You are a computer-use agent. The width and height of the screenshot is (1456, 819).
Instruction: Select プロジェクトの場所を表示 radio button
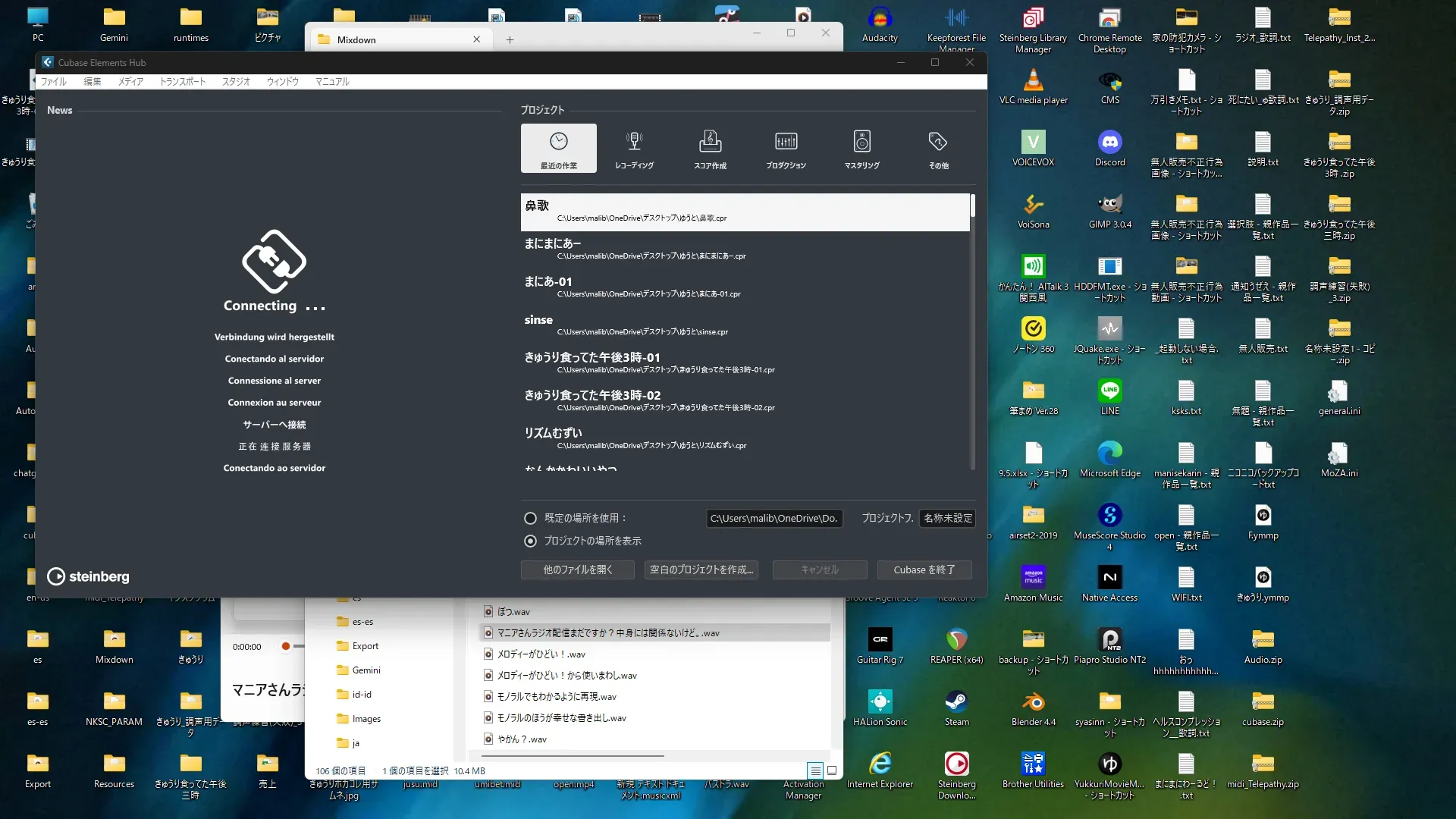click(x=530, y=541)
